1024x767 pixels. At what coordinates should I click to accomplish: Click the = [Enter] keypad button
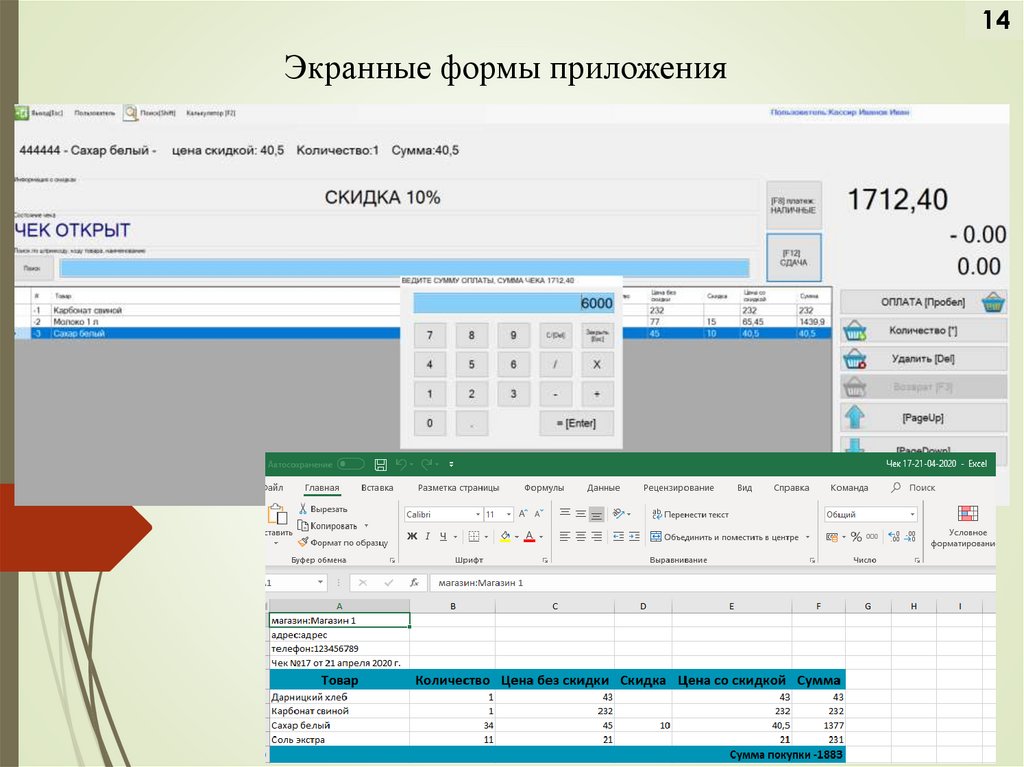(576, 423)
